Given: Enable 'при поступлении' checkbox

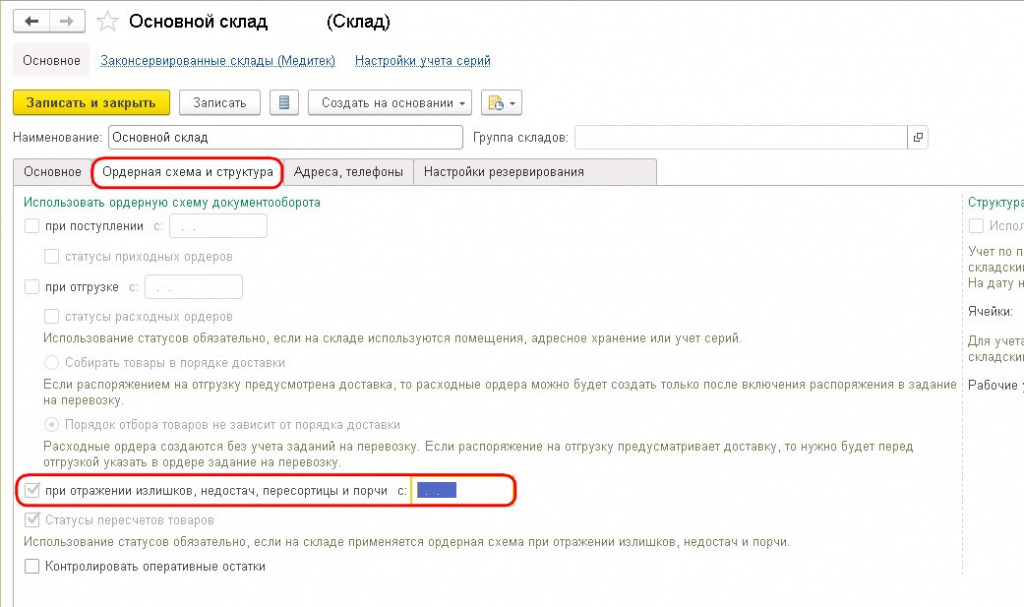Looking at the screenshot, I should point(31,226).
